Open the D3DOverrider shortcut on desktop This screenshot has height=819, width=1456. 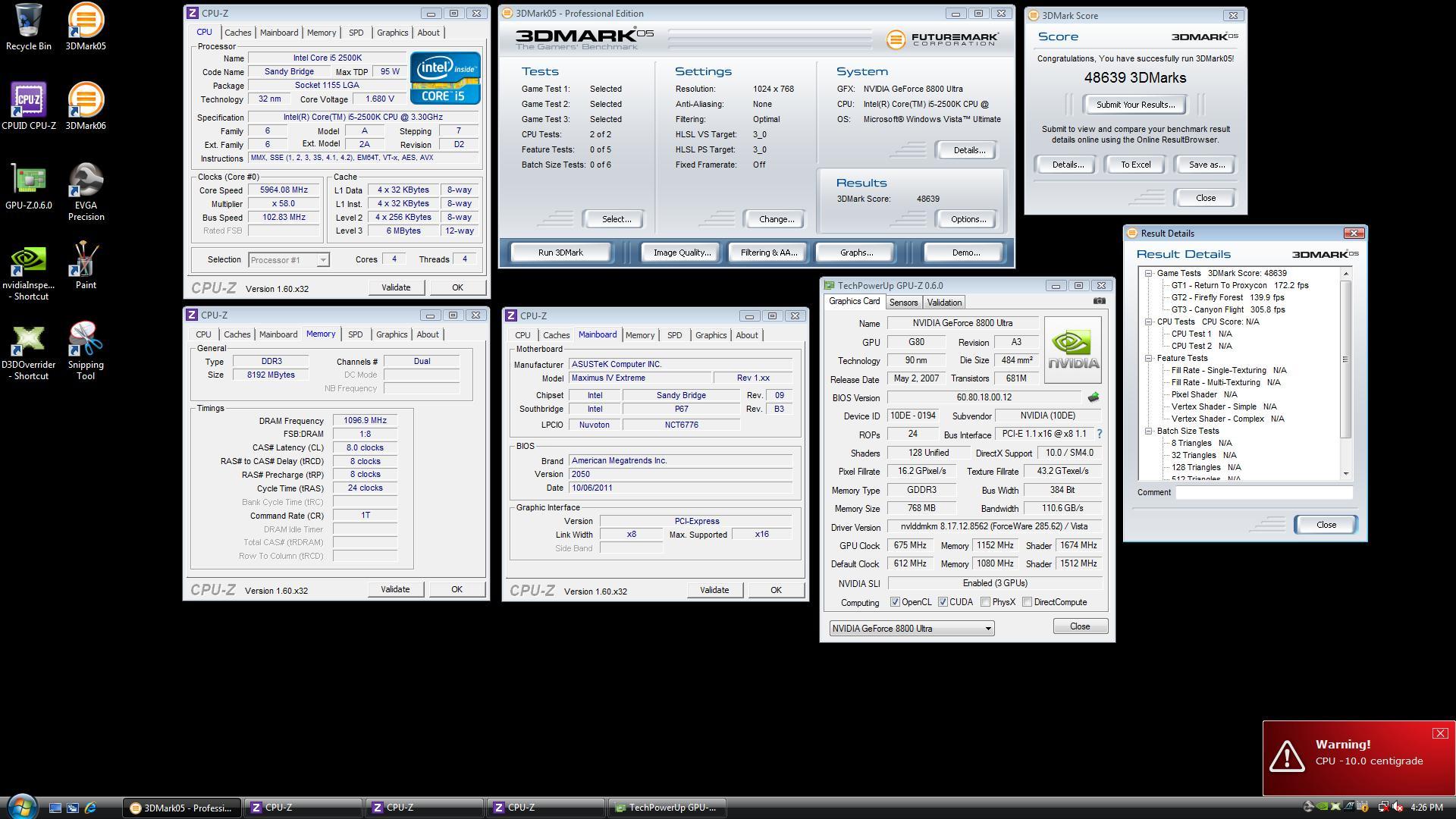(x=28, y=351)
